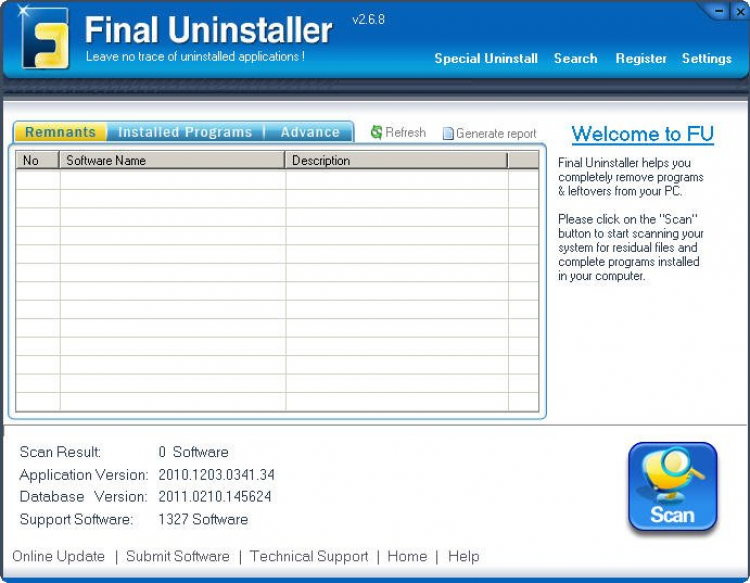Click the Final Uninstaller logo icon
This screenshot has width=750, height=583.
pos(44,38)
